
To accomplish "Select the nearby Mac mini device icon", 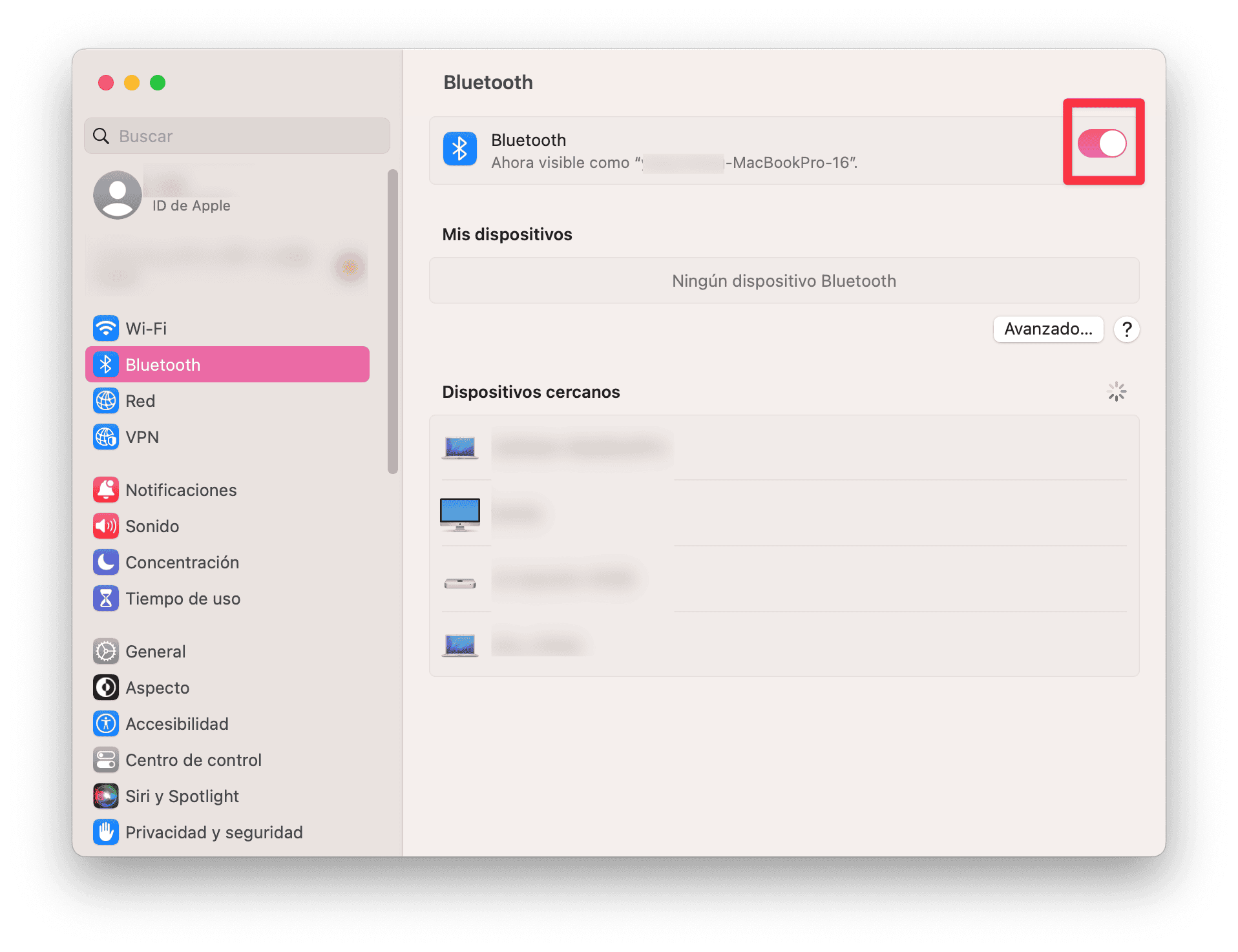I will click(460, 584).
